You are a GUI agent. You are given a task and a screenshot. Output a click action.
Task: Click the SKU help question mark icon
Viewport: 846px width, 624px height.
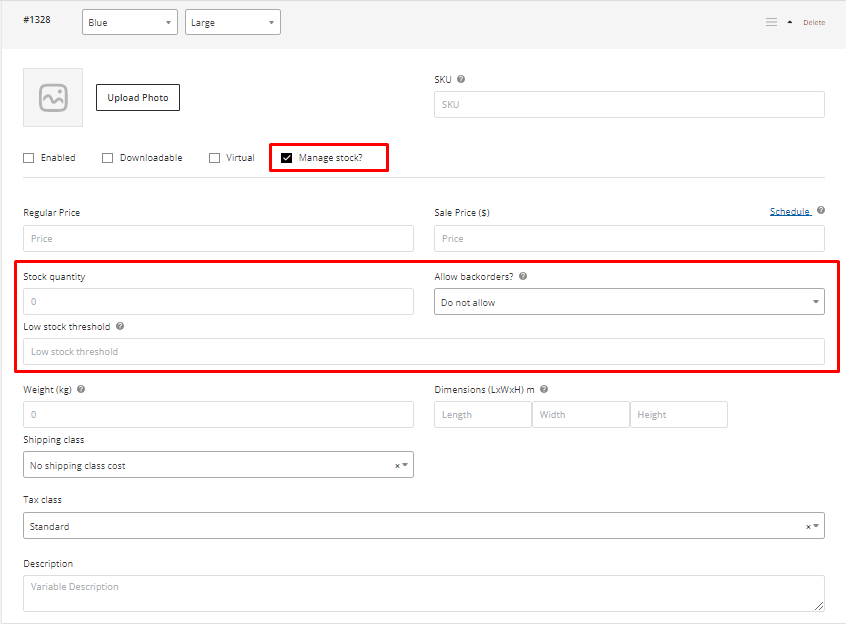point(461,79)
